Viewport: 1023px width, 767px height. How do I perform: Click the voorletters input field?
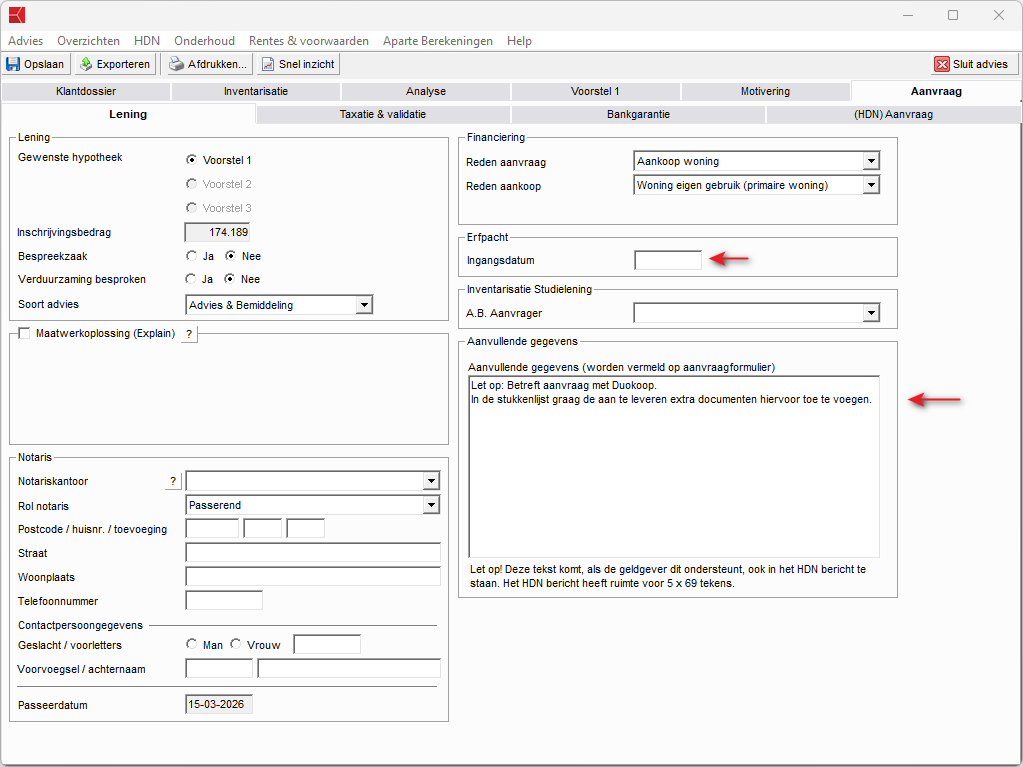click(327, 644)
